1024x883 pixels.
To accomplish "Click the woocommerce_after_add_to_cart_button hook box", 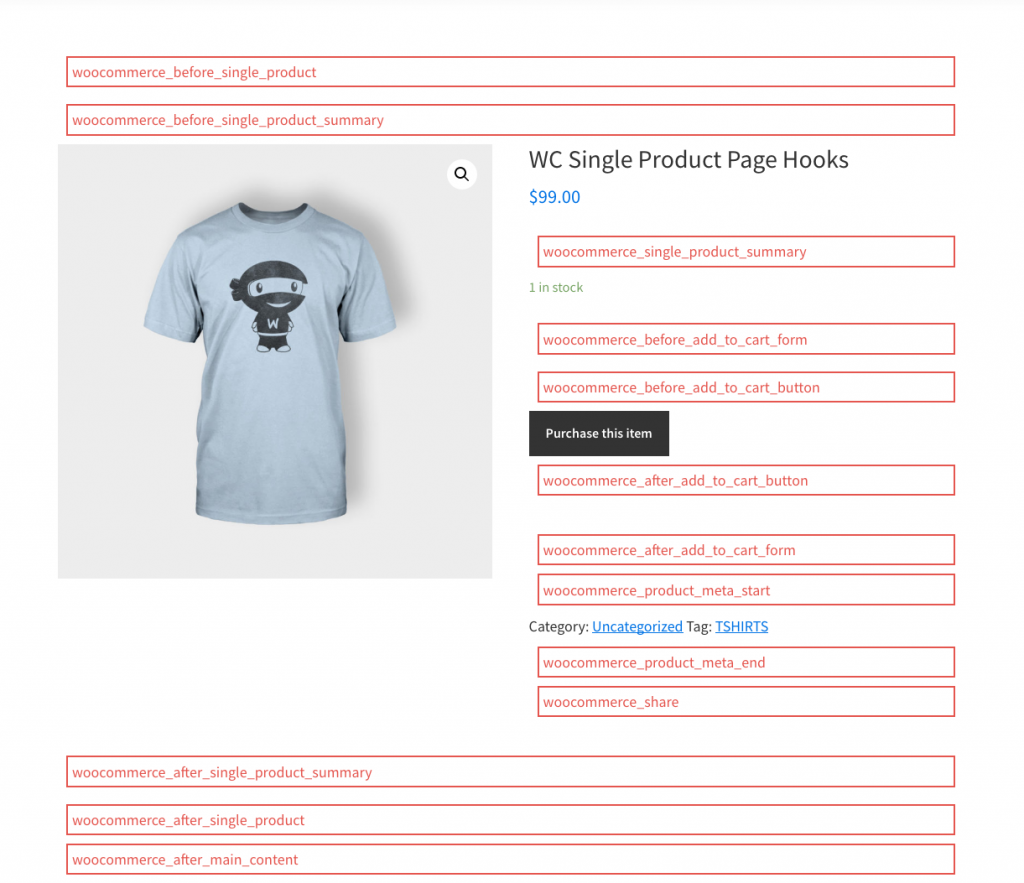I will 746,480.
